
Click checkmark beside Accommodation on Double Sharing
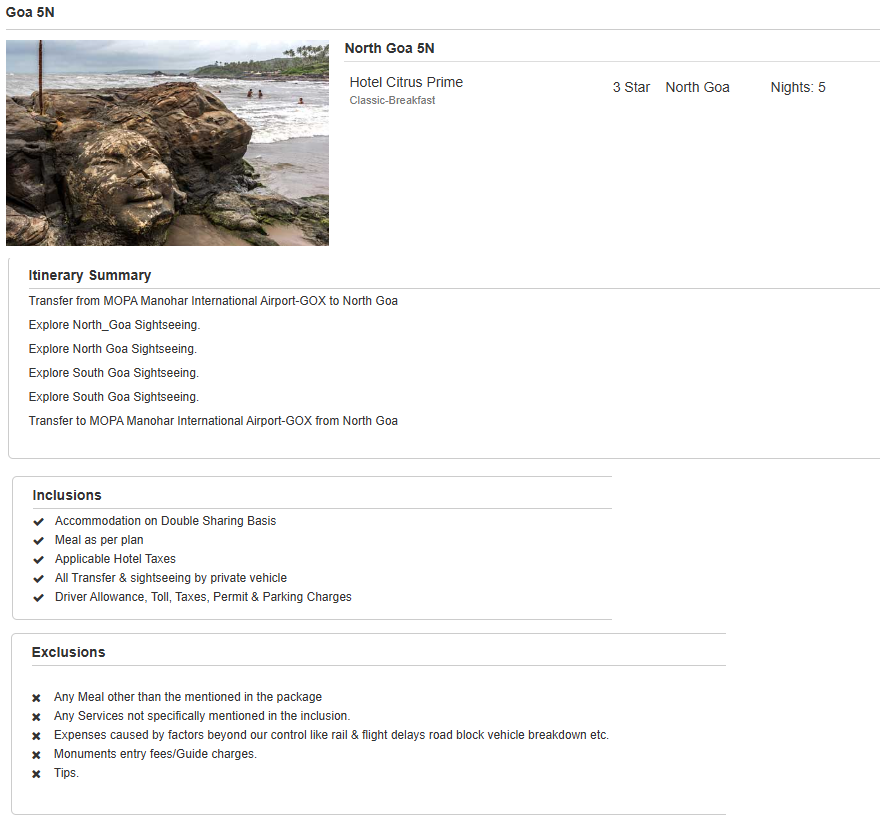click(38, 522)
